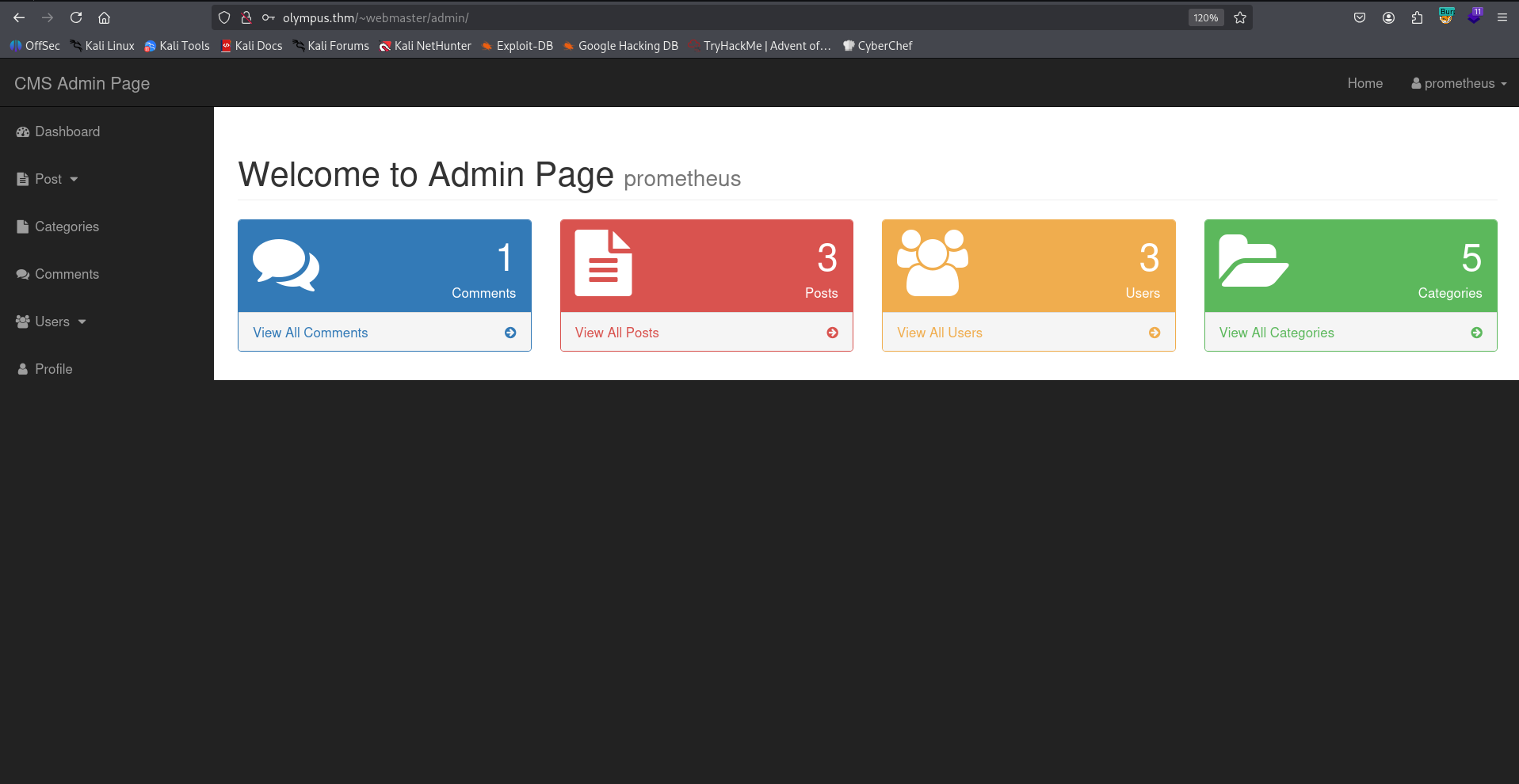Click the Profile sidebar person icon
The width and height of the screenshot is (1519, 784).
21,369
